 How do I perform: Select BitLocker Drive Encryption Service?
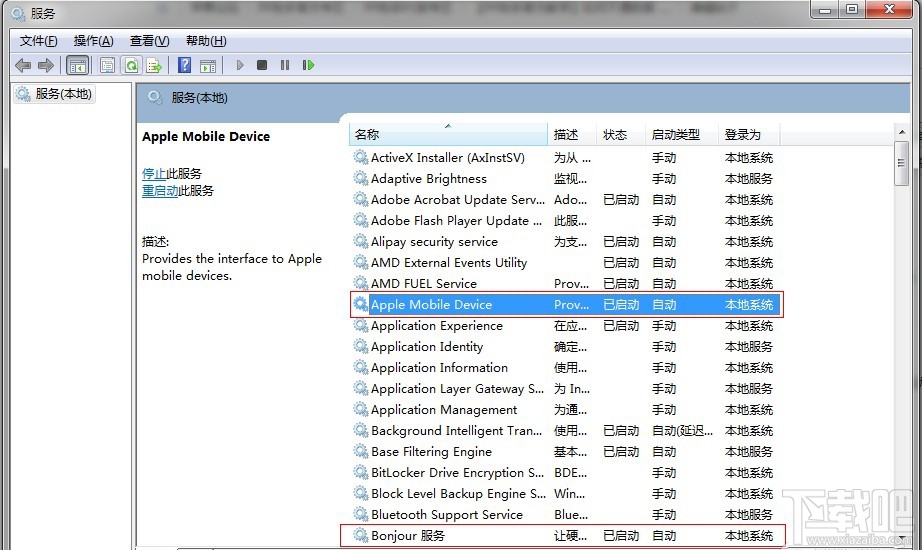coord(566,473)
